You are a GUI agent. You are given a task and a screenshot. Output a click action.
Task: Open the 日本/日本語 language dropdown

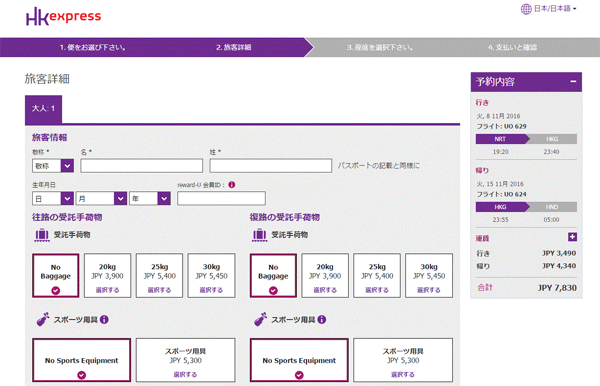tap(555, 8)
